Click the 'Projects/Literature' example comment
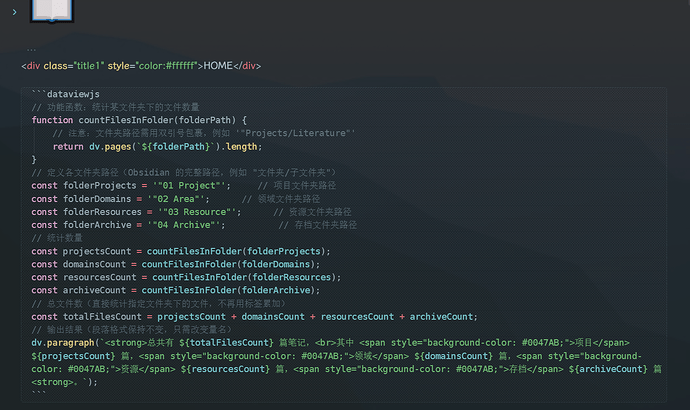Screen dimensions: 690x410 click(x=204, y=133)
